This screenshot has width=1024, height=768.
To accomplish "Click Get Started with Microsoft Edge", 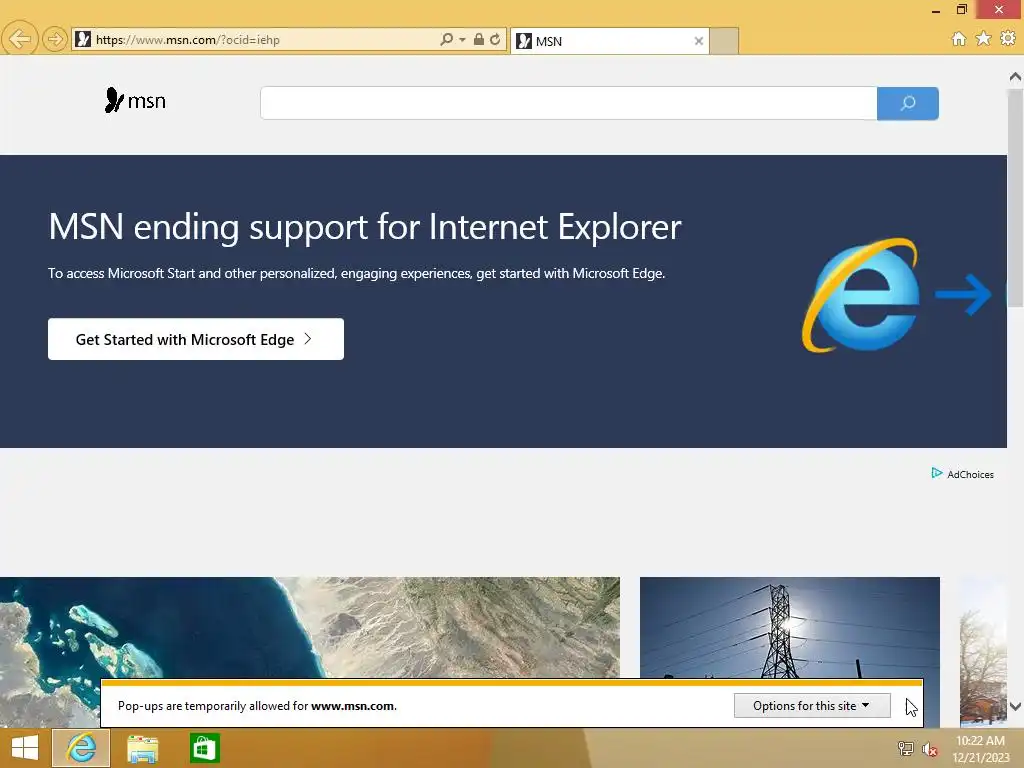I will pos(196,339).
